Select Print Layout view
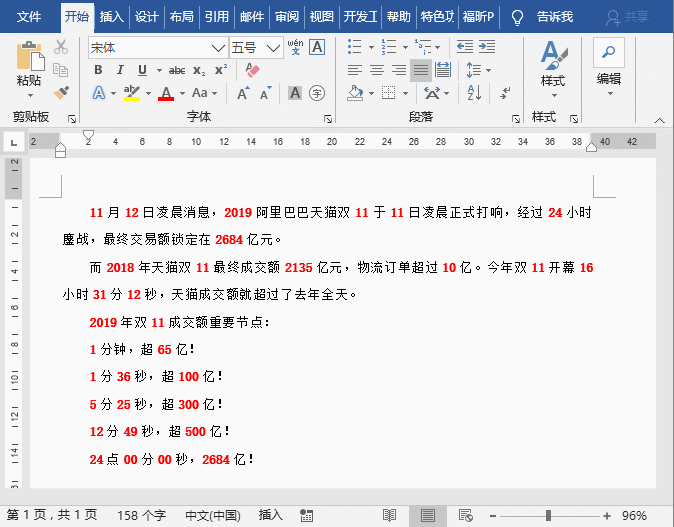This screenshot has width=674, height=527. tap(428, 515)
